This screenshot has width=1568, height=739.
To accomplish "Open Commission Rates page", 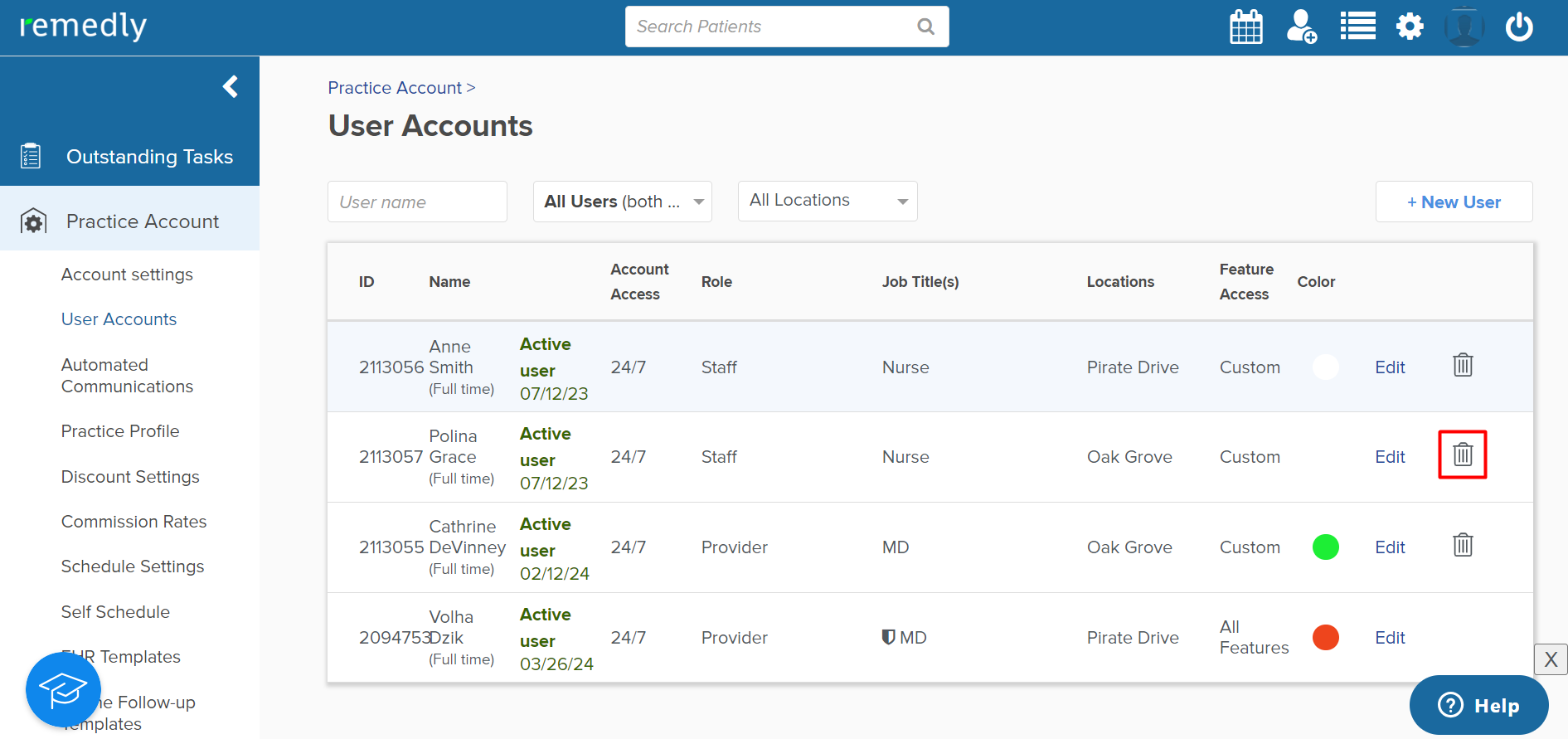I will coord(133,522).
